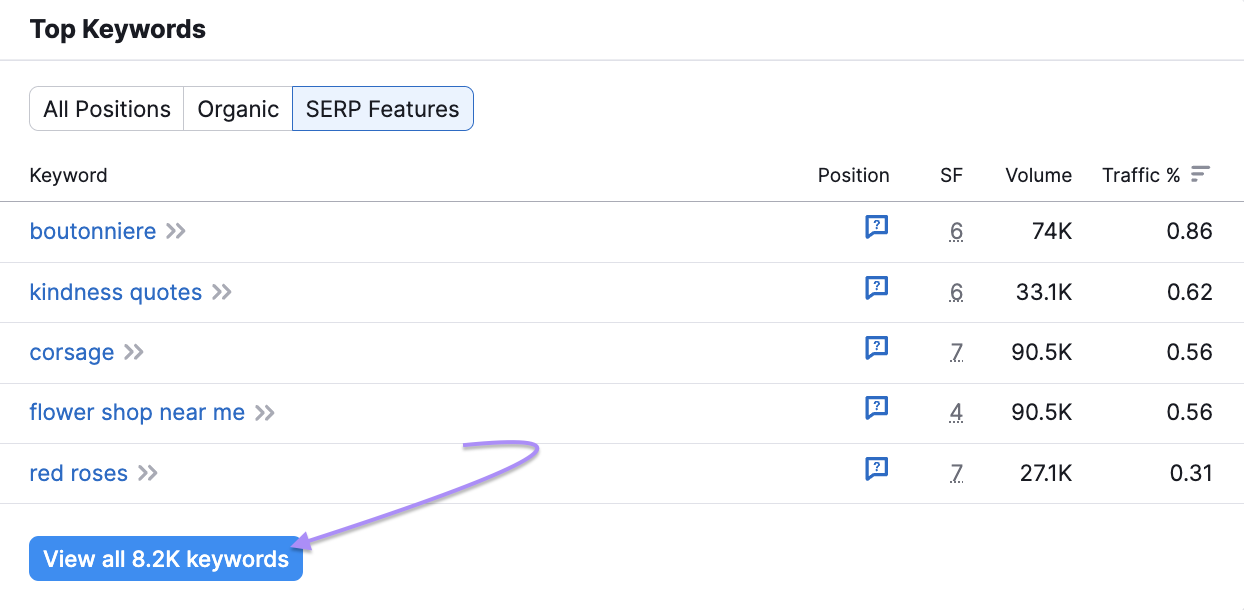1244x610 pixels.
Task: Click SF count 7 for red roses
Action: pyautogui.click(x=956, y=473)
